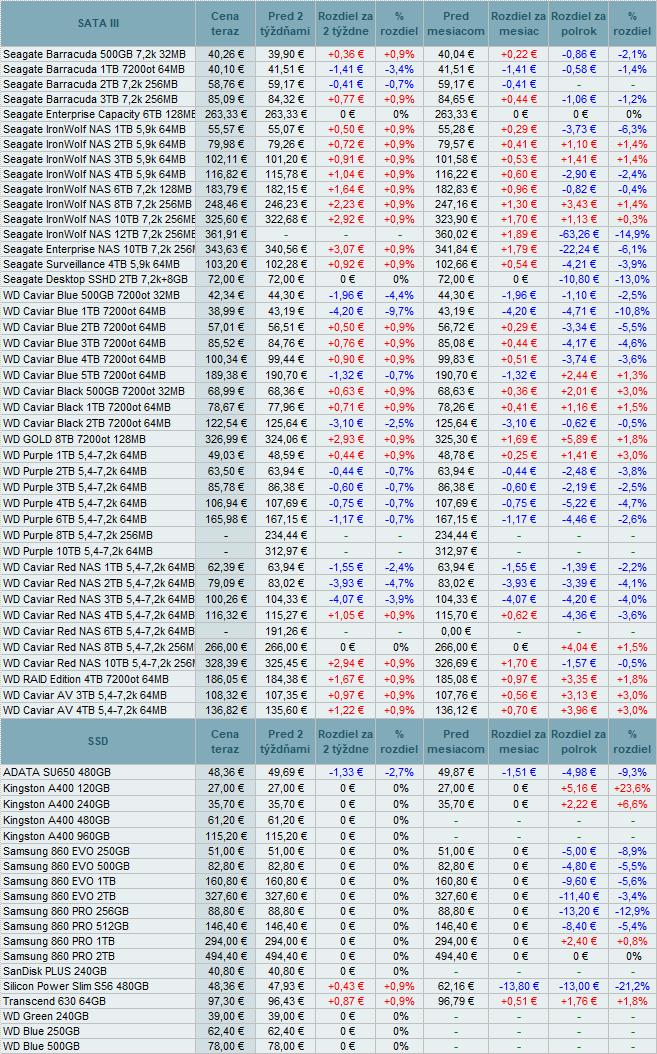Select Kingston A400 960GB row name
Viewport: 657px width, 1054px height.
pyautogui.click(x=56, y=836)
